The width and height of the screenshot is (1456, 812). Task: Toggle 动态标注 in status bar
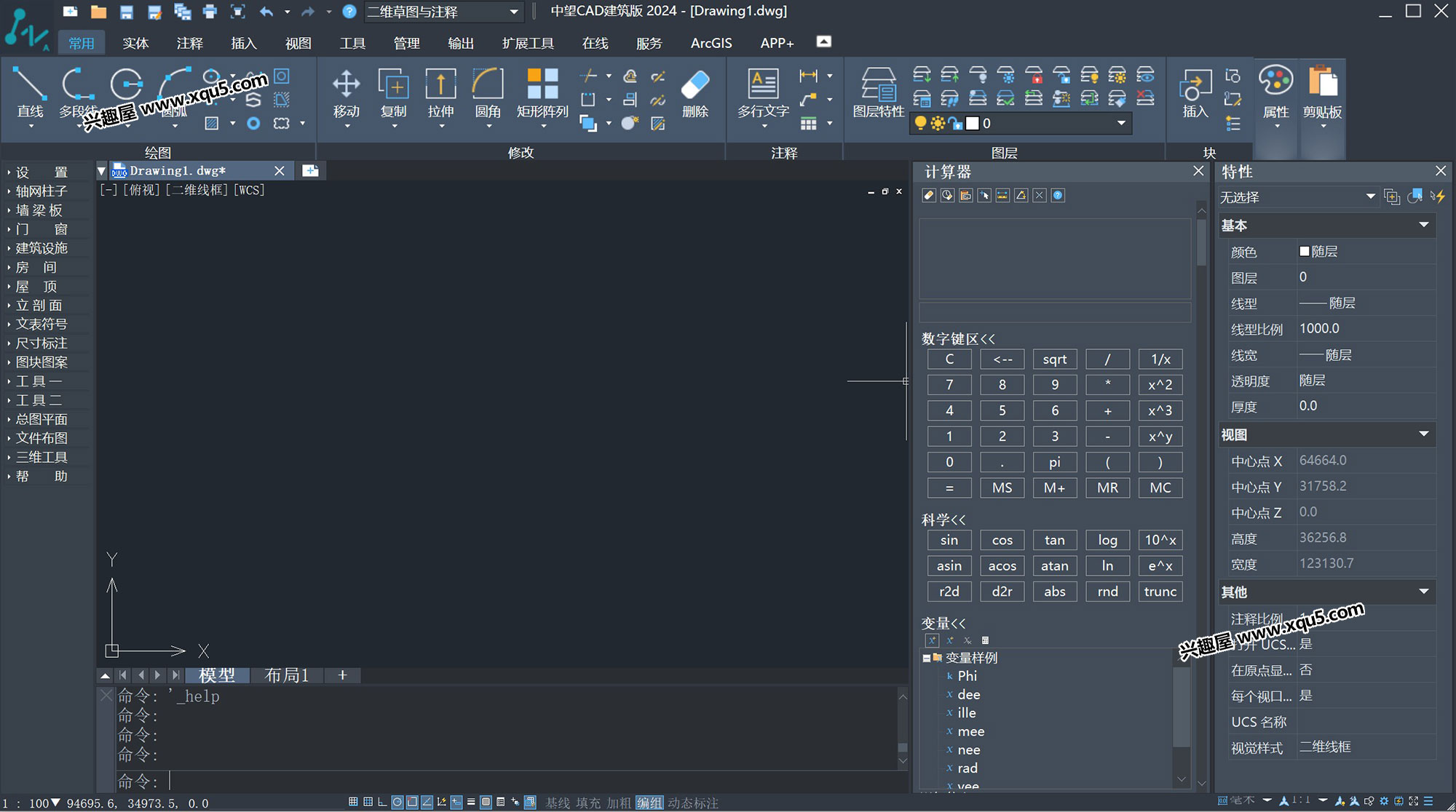[692, 803]
